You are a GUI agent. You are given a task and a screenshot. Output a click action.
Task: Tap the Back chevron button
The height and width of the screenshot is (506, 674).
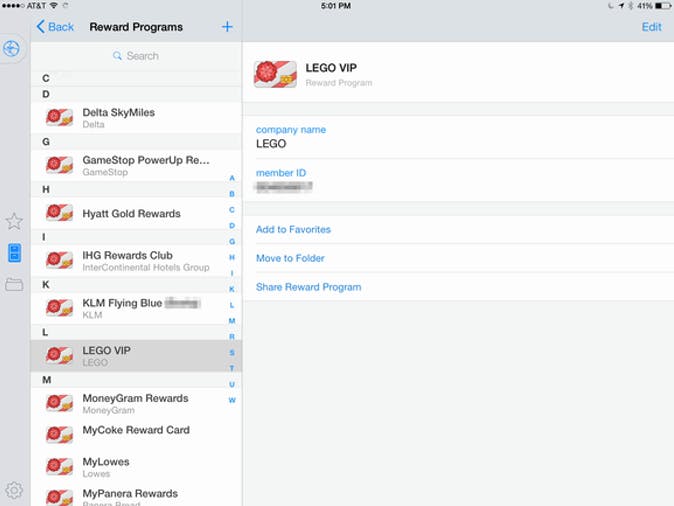[x=55, y=27]
